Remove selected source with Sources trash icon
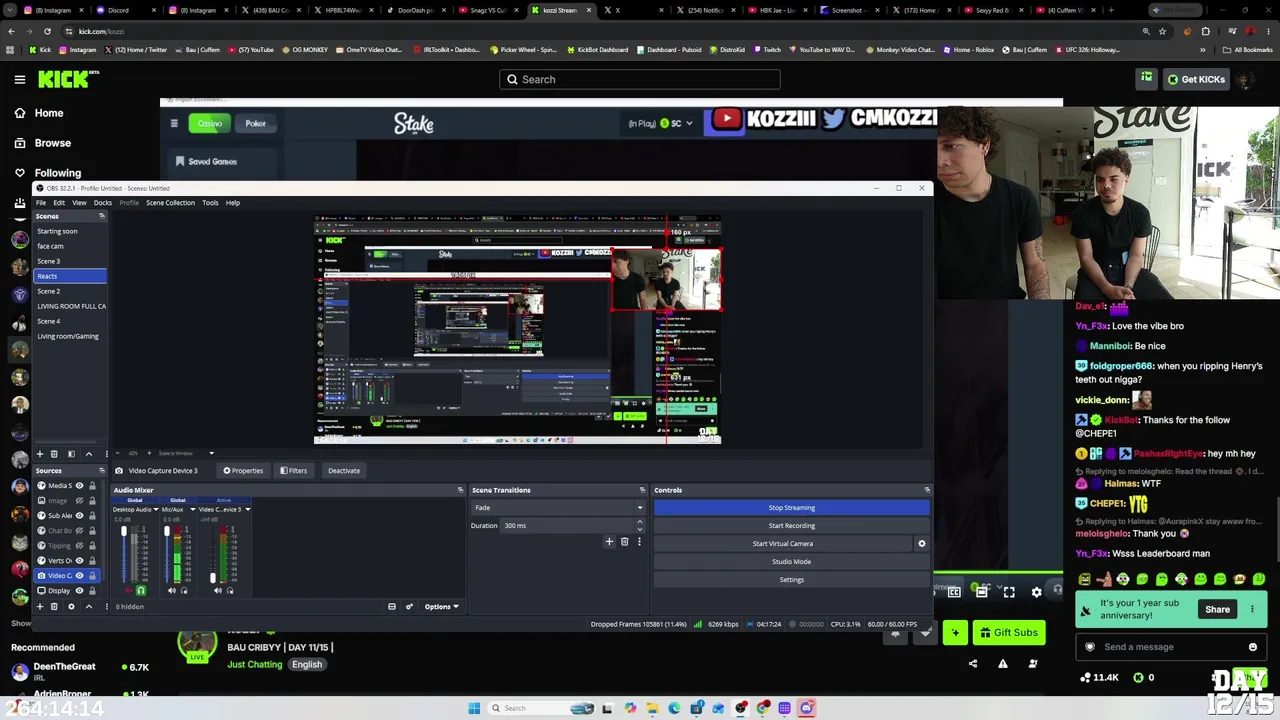Viewport: 1280px width, 720px height. [x=55, y=606]
